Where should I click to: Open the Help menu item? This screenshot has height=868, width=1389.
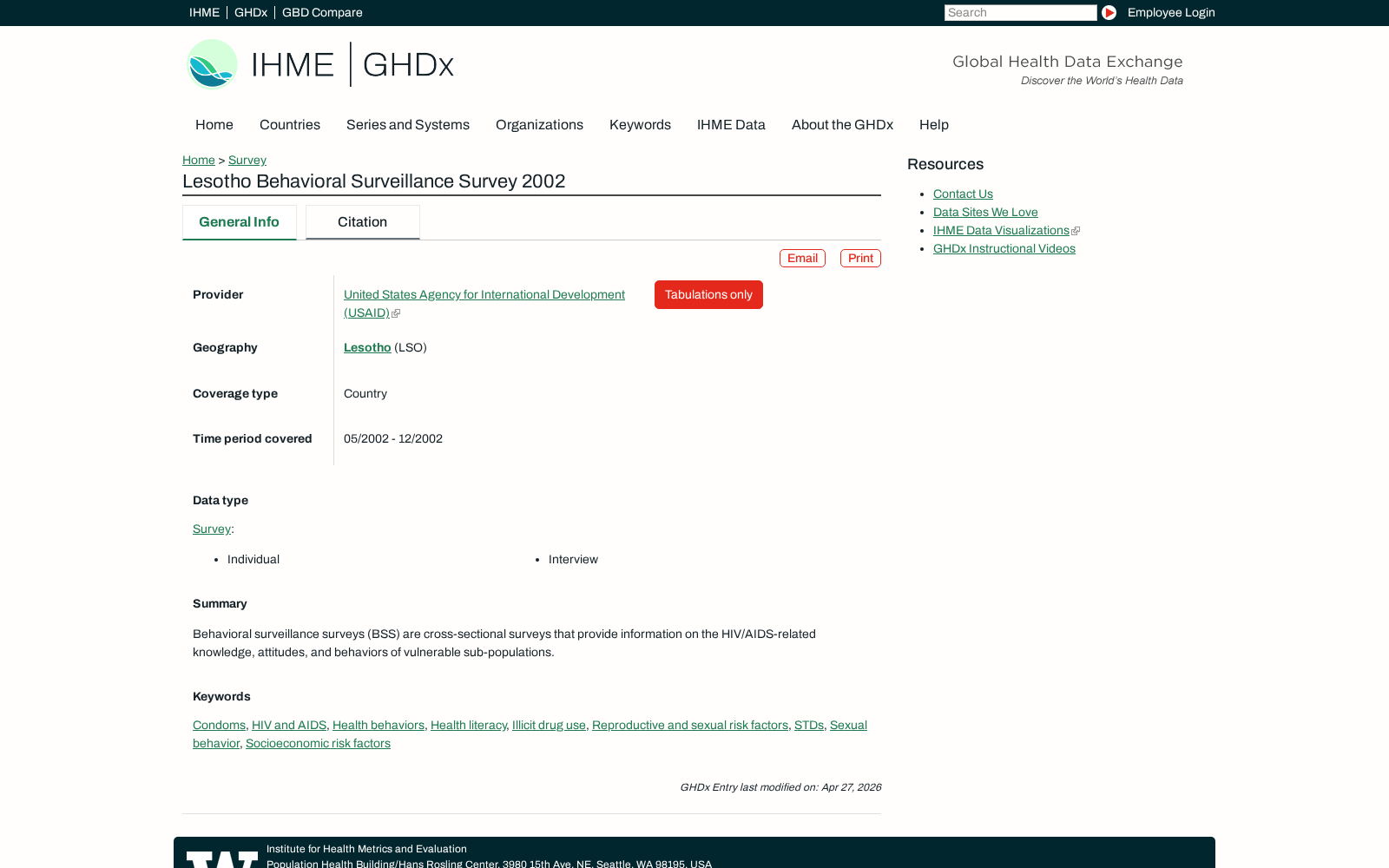pos(934,125)
